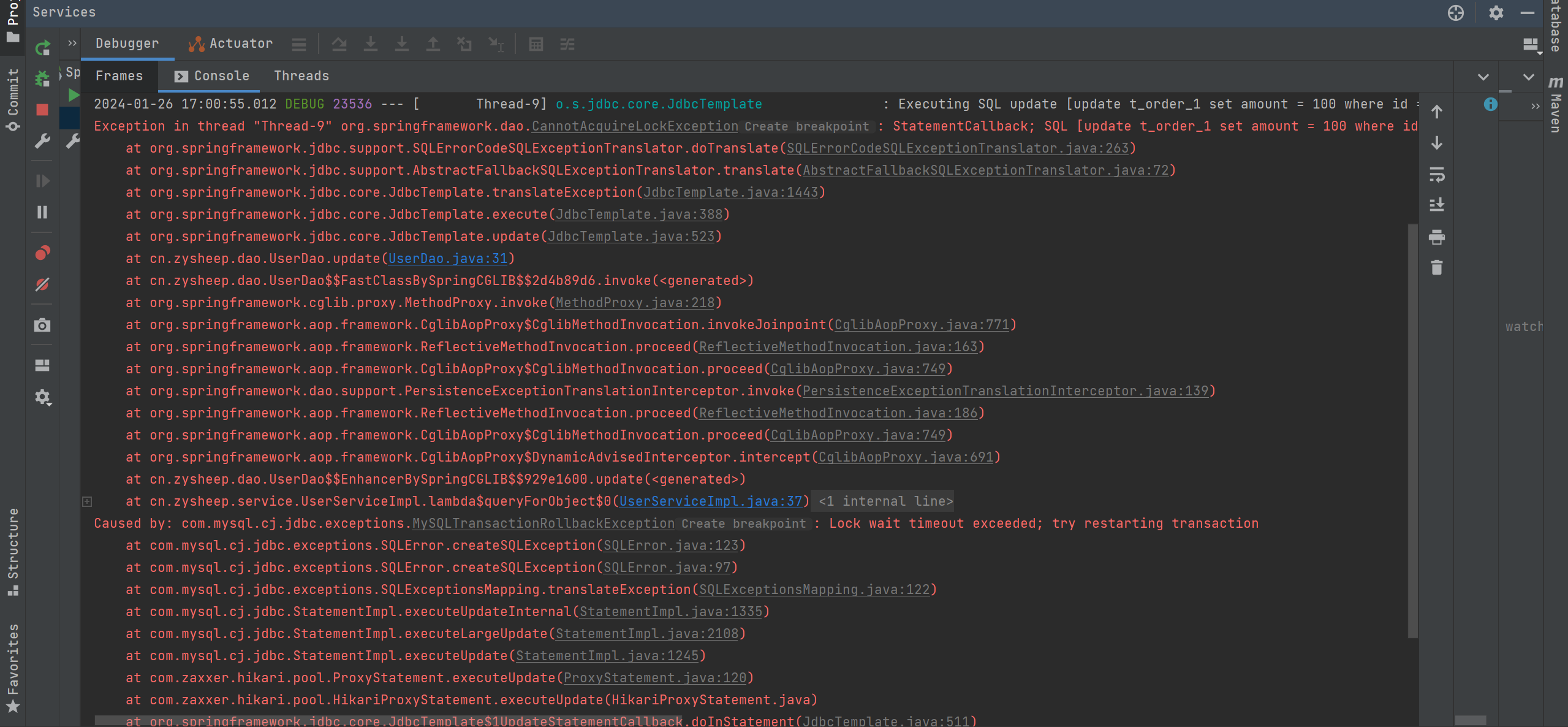This screenshot has height=727, width=1568.
Task: Stop the running process with red square
Action: coord(42,110)
